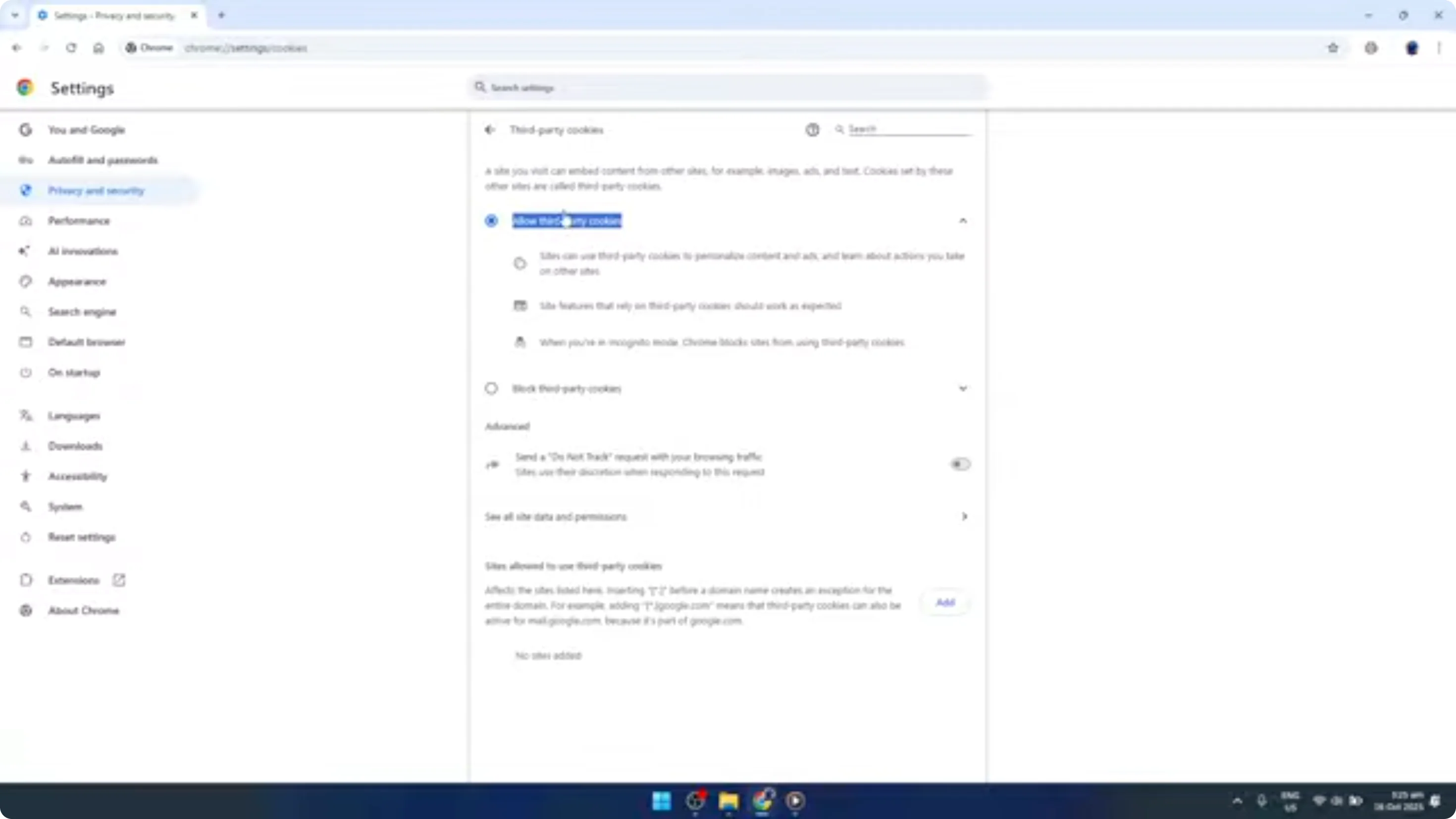Open AI innovations settings
The width and height of the screenshot is (1456, 819).
pyautogui.click(x=83, y=251)
